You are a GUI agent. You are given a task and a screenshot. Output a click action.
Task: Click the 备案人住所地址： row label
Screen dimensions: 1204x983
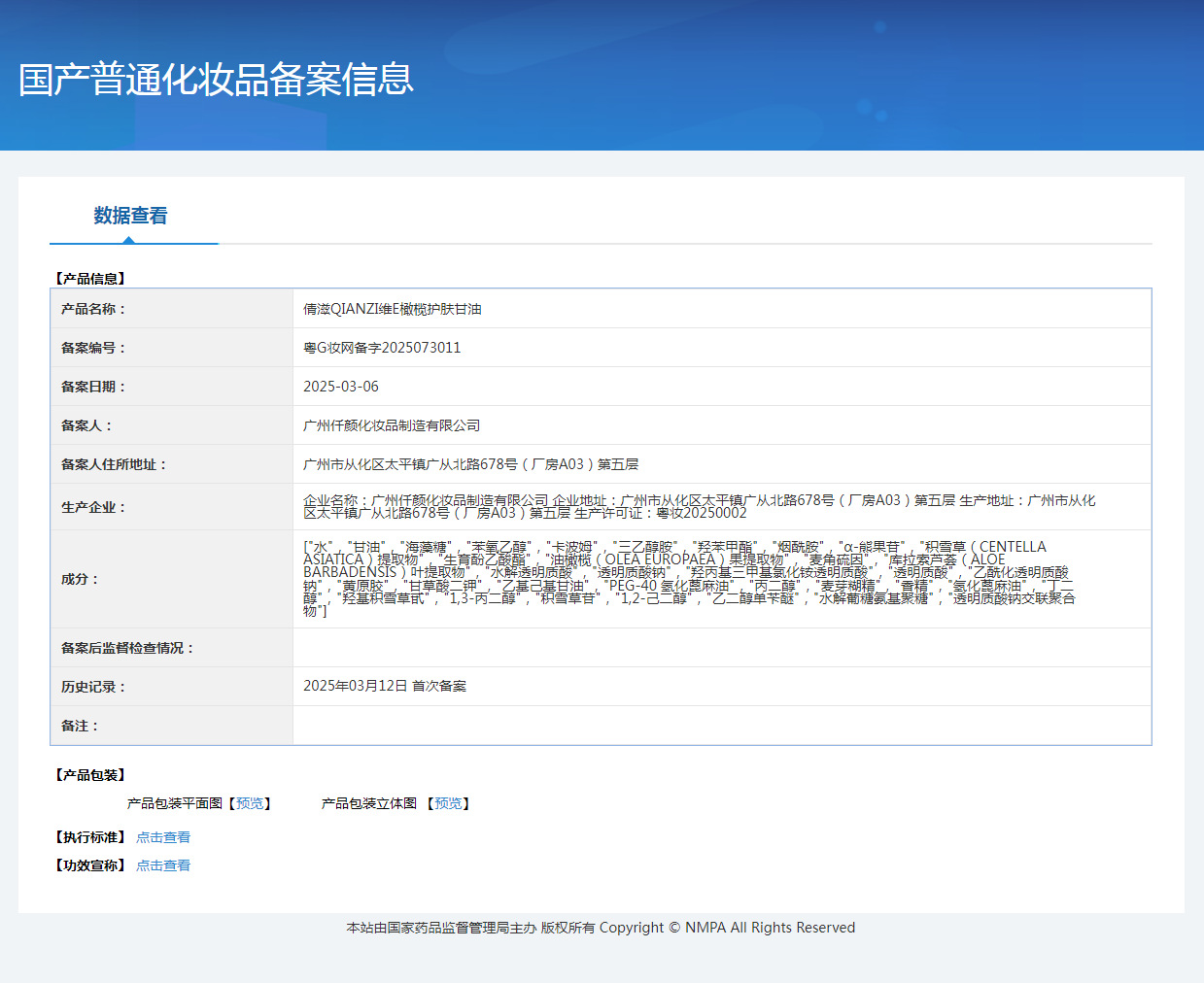(x=114, y=464)
